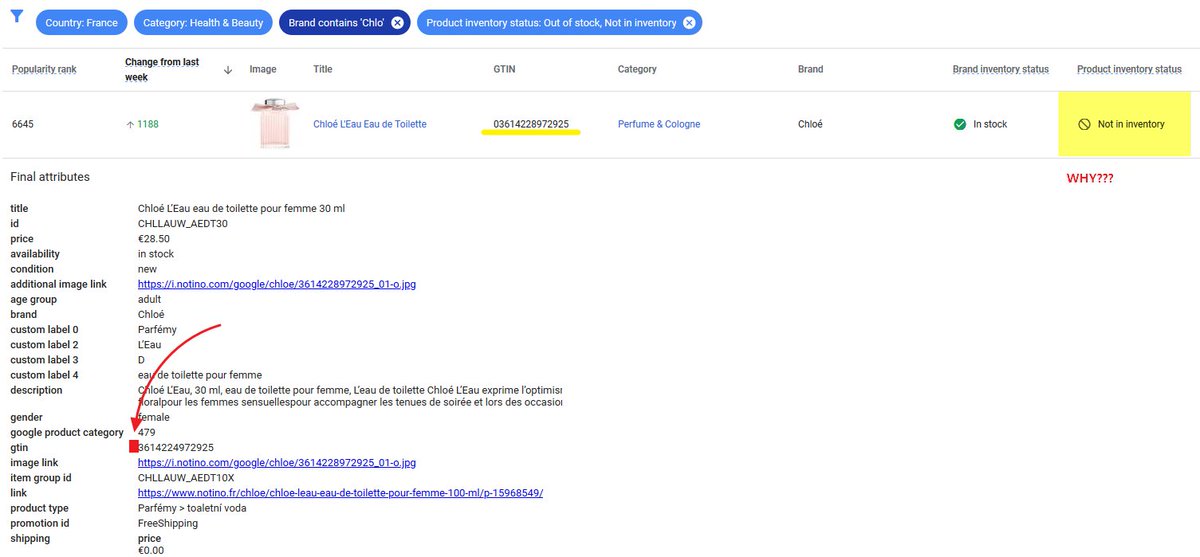Click the Final attributes heading
This screenshot has width=1200, height=557.
tap(50, 177)
